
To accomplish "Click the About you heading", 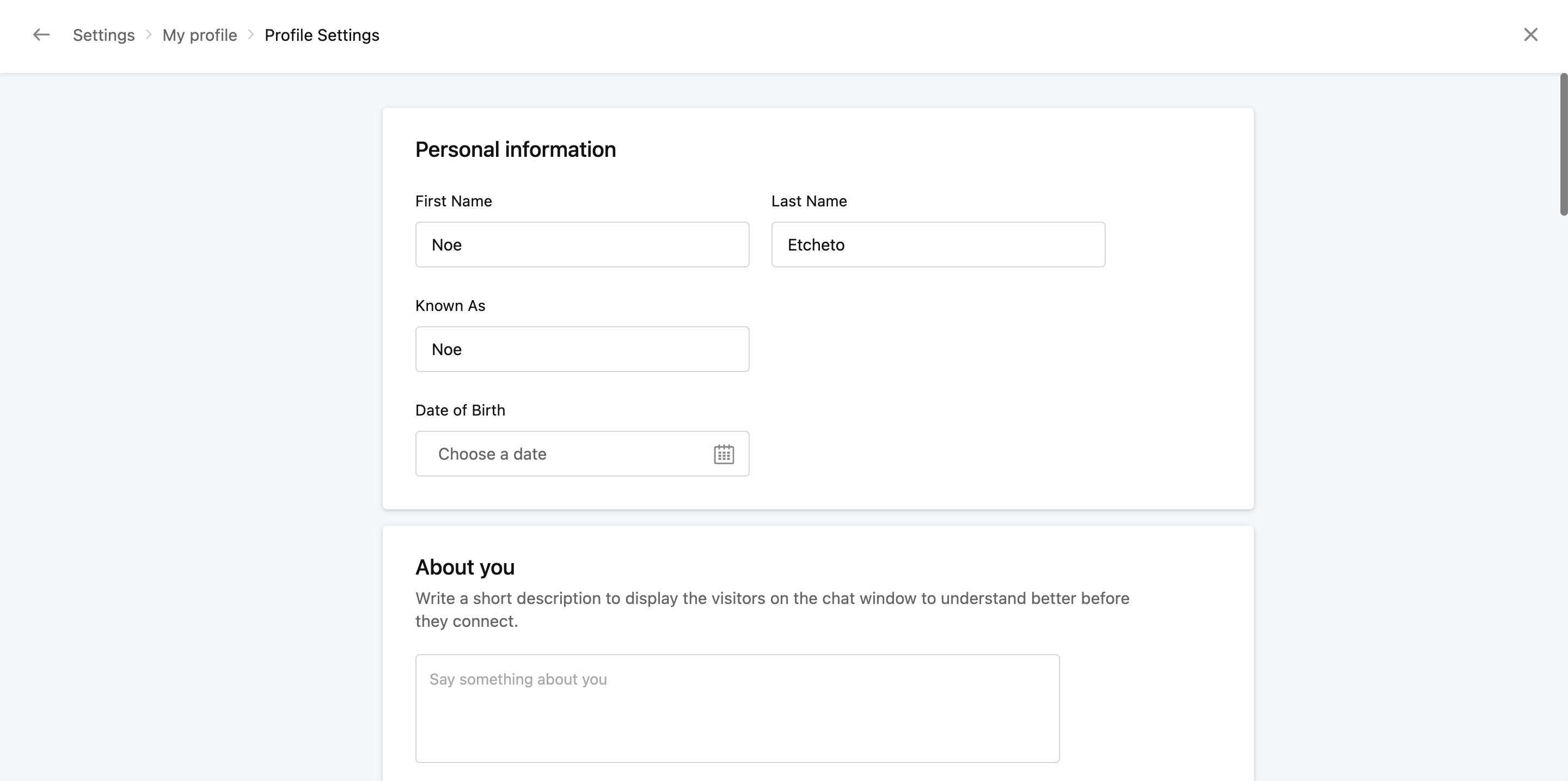I will pos(464,568).
